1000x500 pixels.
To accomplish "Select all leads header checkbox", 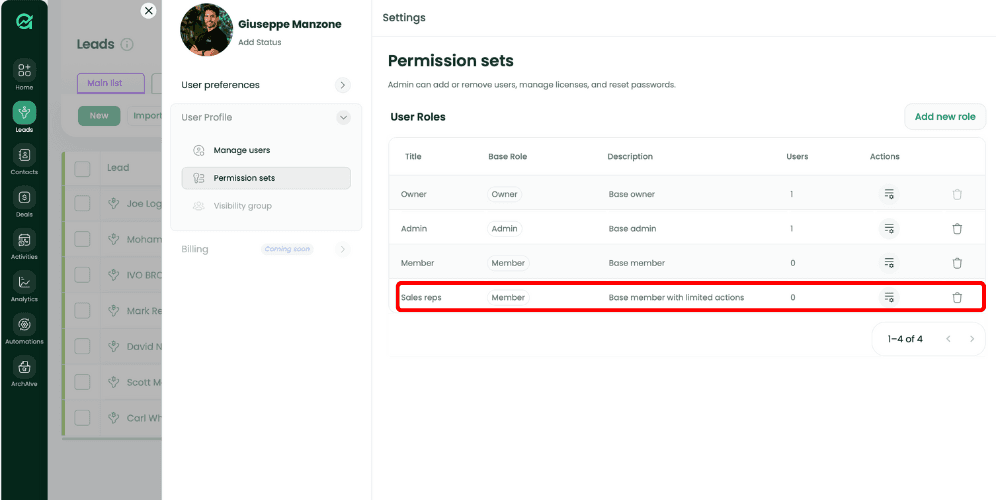I will click(x=82, y=168).
